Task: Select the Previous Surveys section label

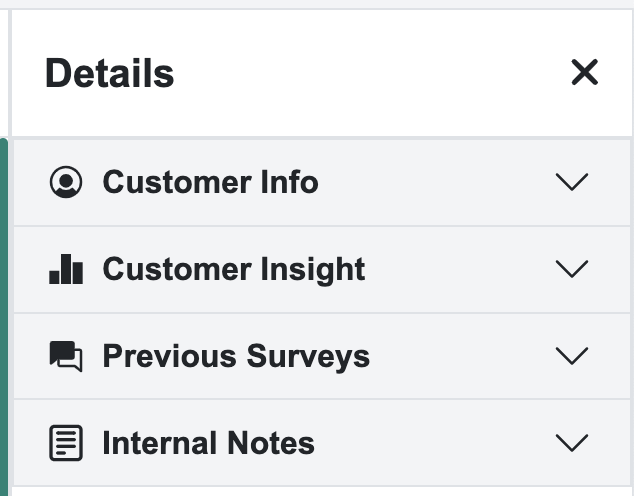Action: (236, 357)
